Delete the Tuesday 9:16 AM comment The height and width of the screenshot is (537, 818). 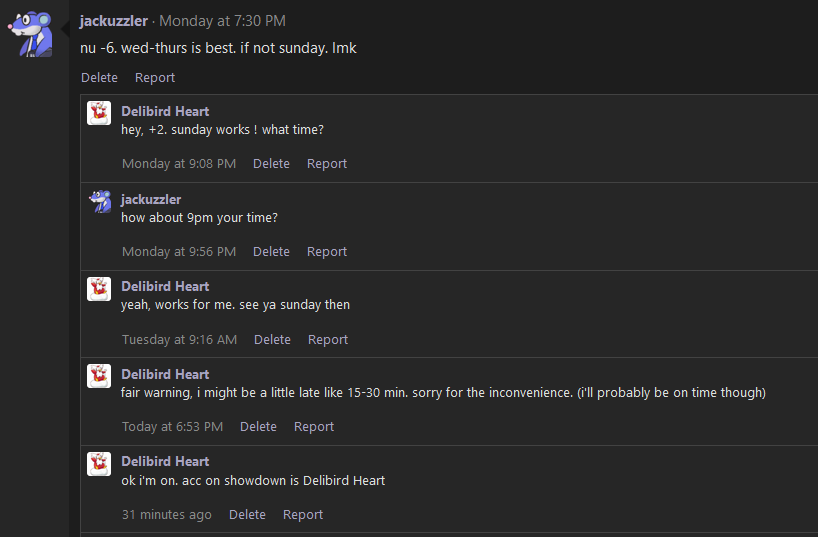[x=272, y=340]
